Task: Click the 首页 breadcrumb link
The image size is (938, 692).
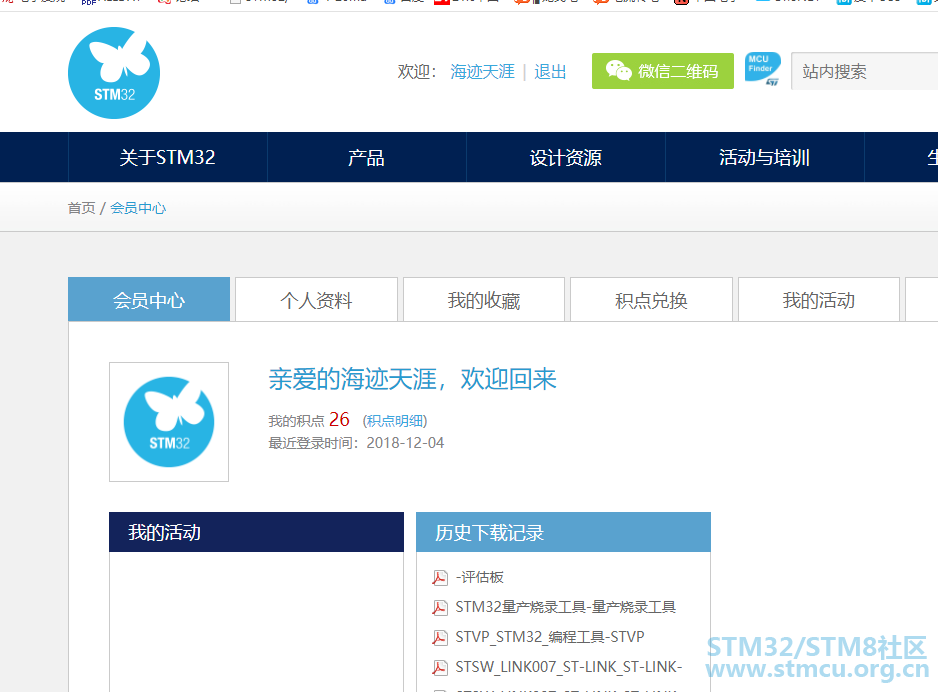Action: [x=81, y=208]
